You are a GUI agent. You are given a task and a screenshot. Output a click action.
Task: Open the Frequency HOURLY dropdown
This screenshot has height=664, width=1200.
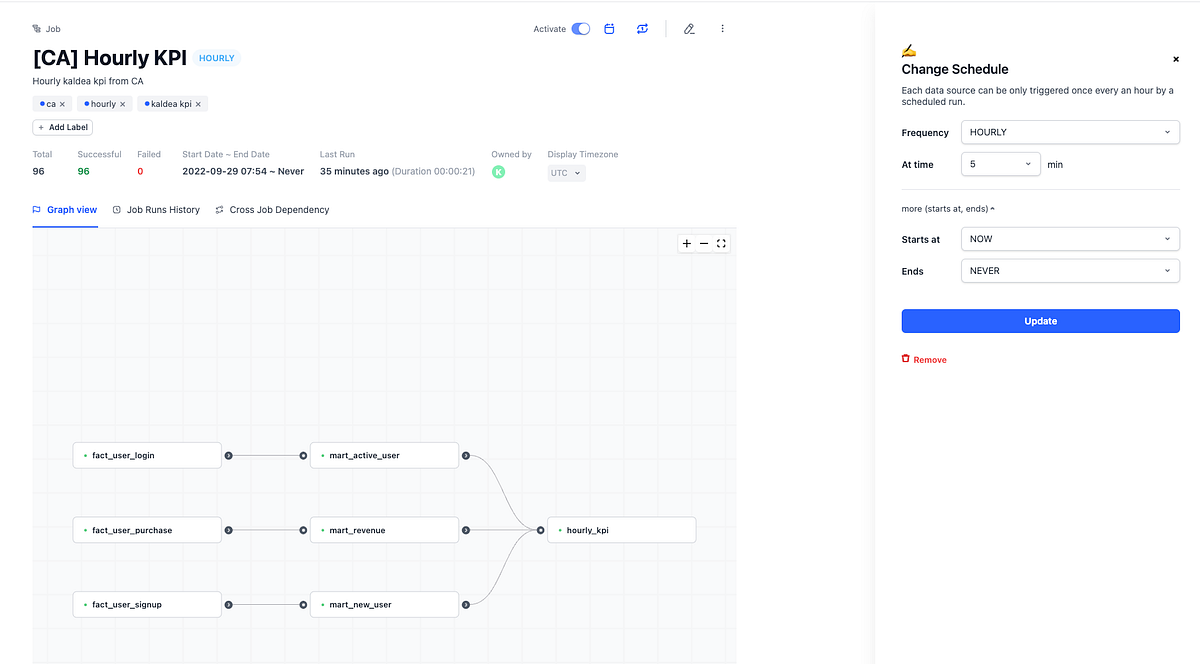(1070, 132)
